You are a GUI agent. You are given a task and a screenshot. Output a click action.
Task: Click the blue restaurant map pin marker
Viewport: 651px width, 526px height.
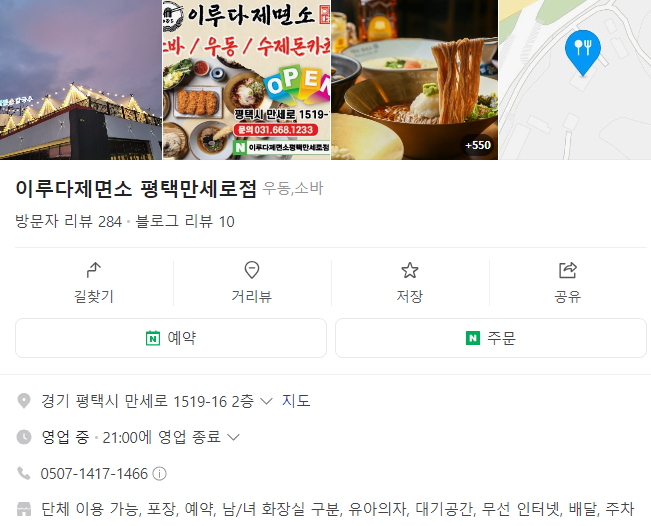pos(582,52)
